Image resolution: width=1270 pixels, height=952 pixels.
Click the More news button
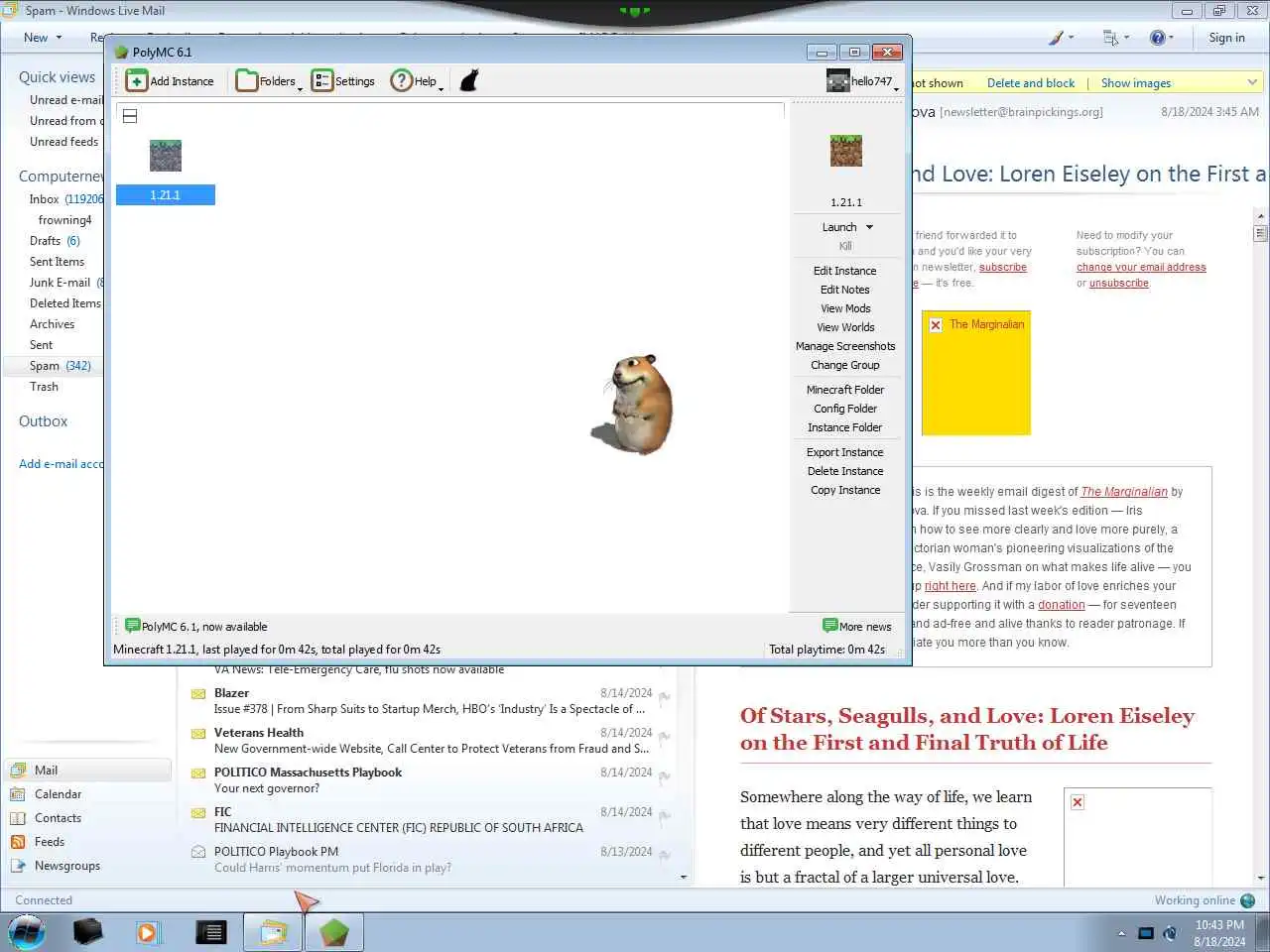tap(857, 626)
